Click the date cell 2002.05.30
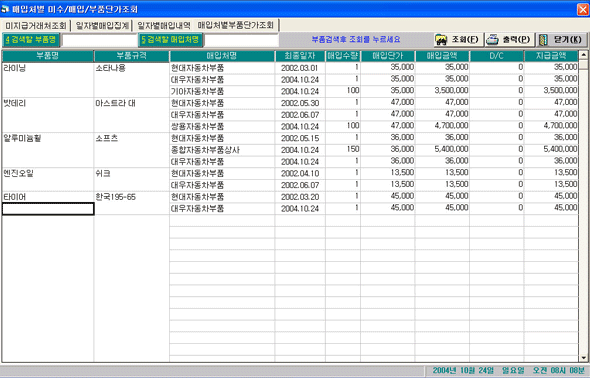The height and width of the screenshot is (378, 590). click(x=300, y=103)
